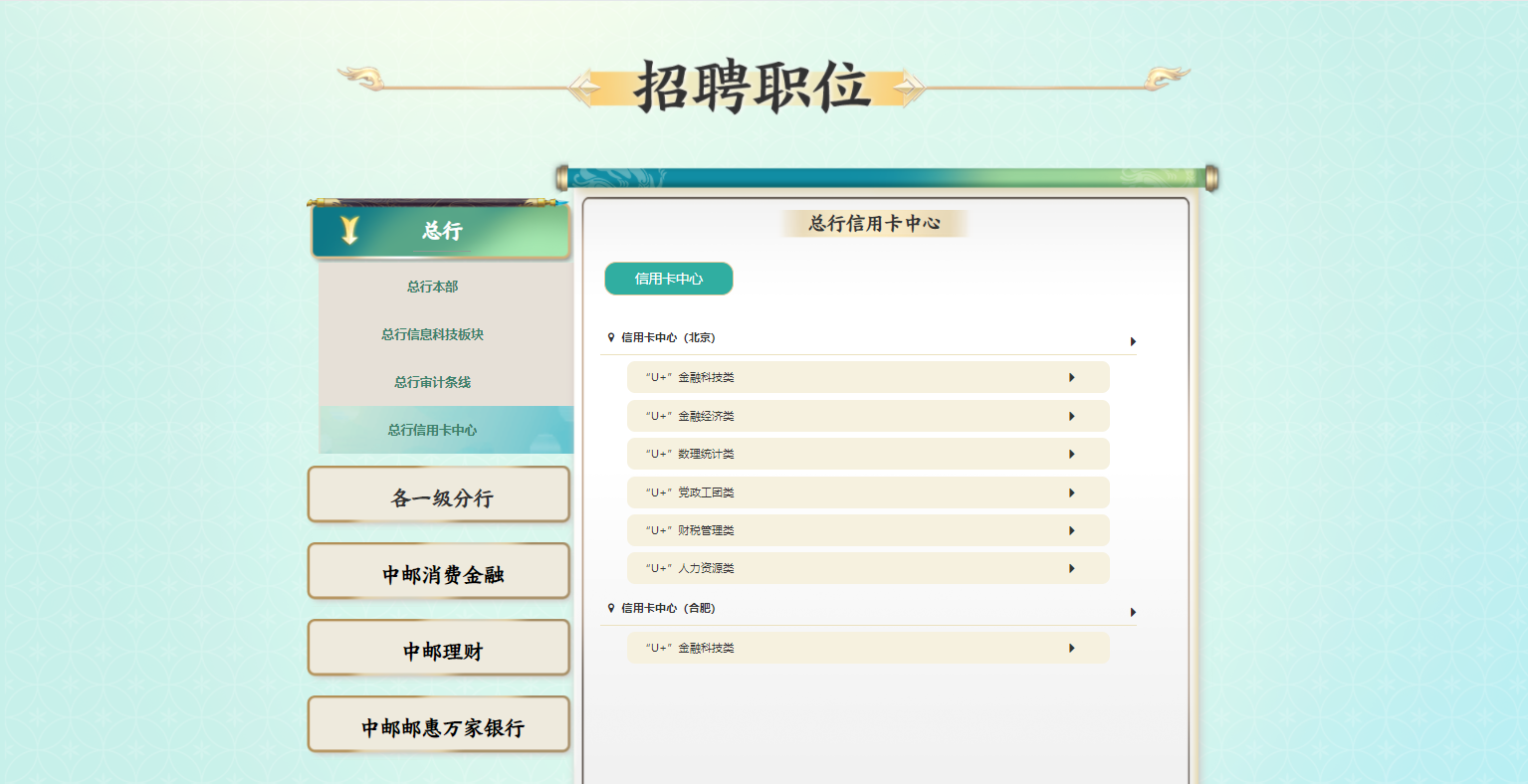Open “U+”党政工团类 position label
Image resolution: width=1528 pixels, height=784 pixels.
pyautogui.click(x=690, y=492)
